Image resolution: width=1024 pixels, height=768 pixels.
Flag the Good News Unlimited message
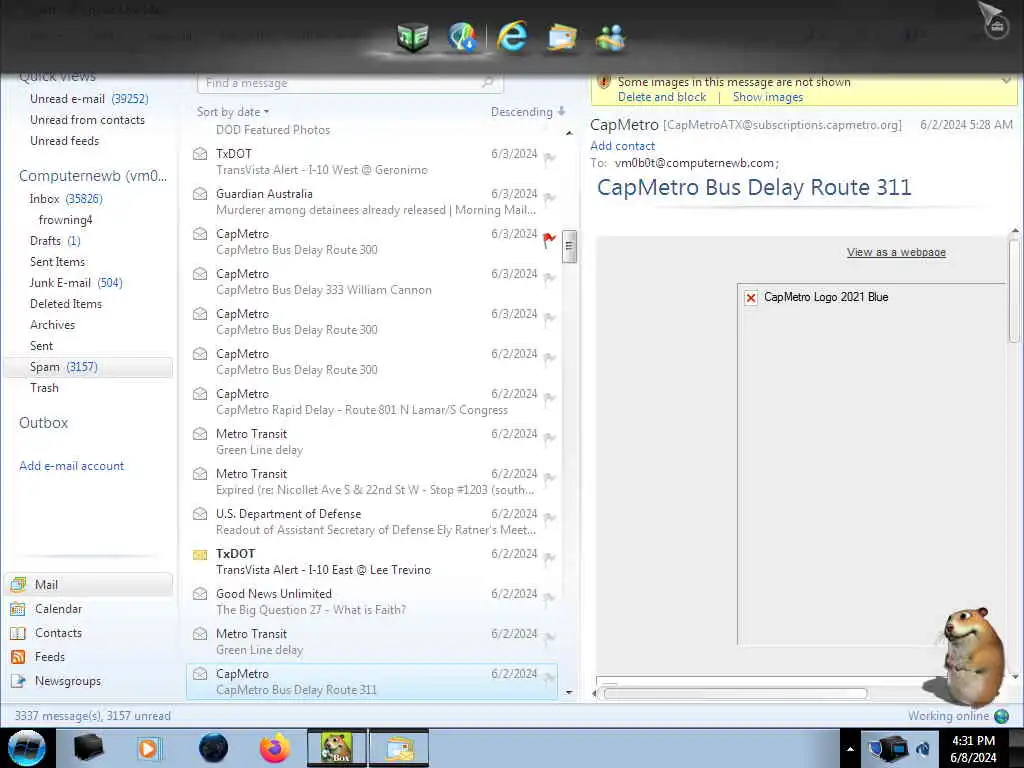click(x=549, y=598)
